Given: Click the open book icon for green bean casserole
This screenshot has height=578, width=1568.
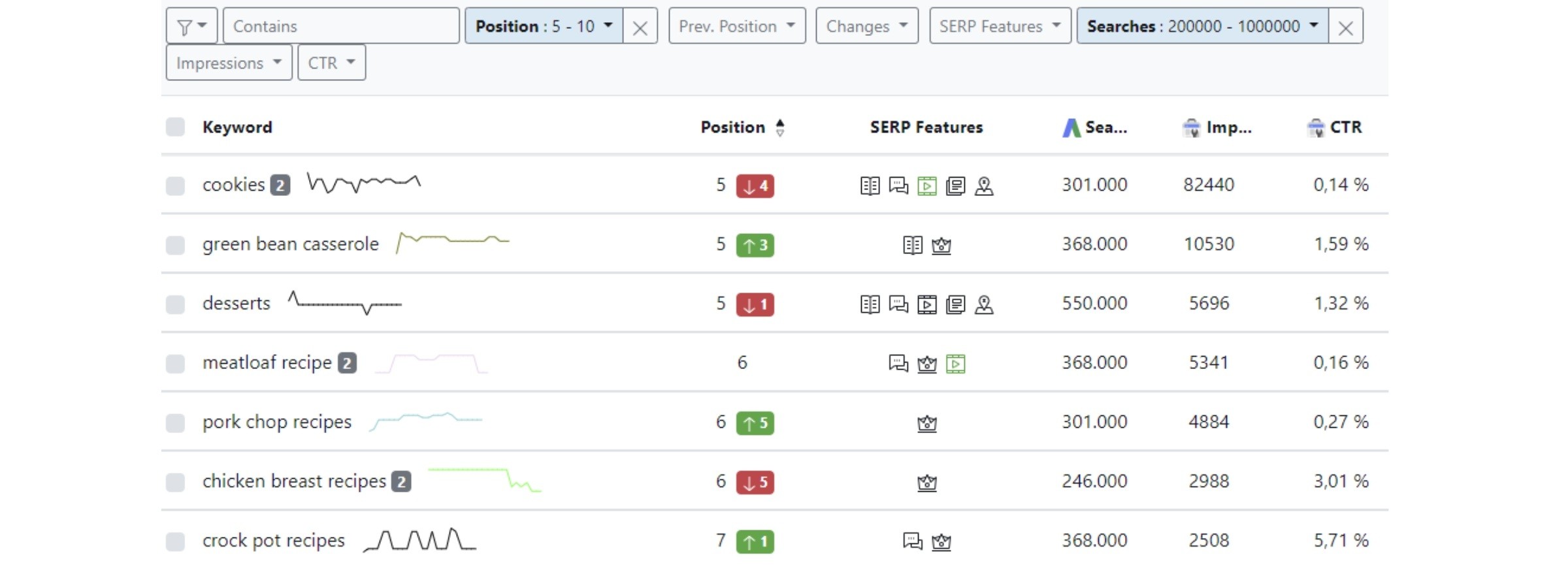Looking at the screenshot, I should (x=913, y=246).
